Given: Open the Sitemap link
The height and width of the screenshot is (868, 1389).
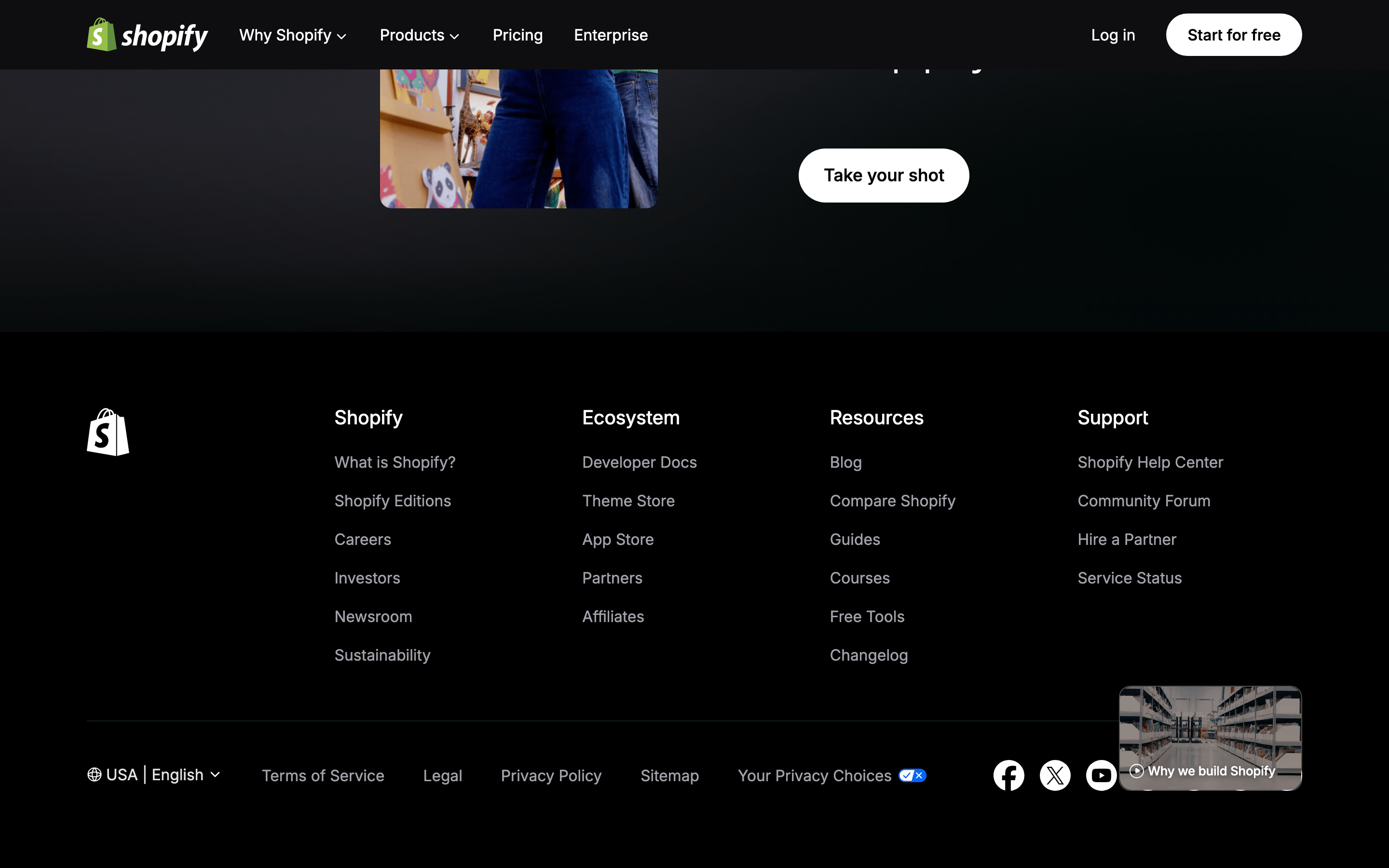Looking at the screenshot, I should pyautogui.click(x=670, y=776).
